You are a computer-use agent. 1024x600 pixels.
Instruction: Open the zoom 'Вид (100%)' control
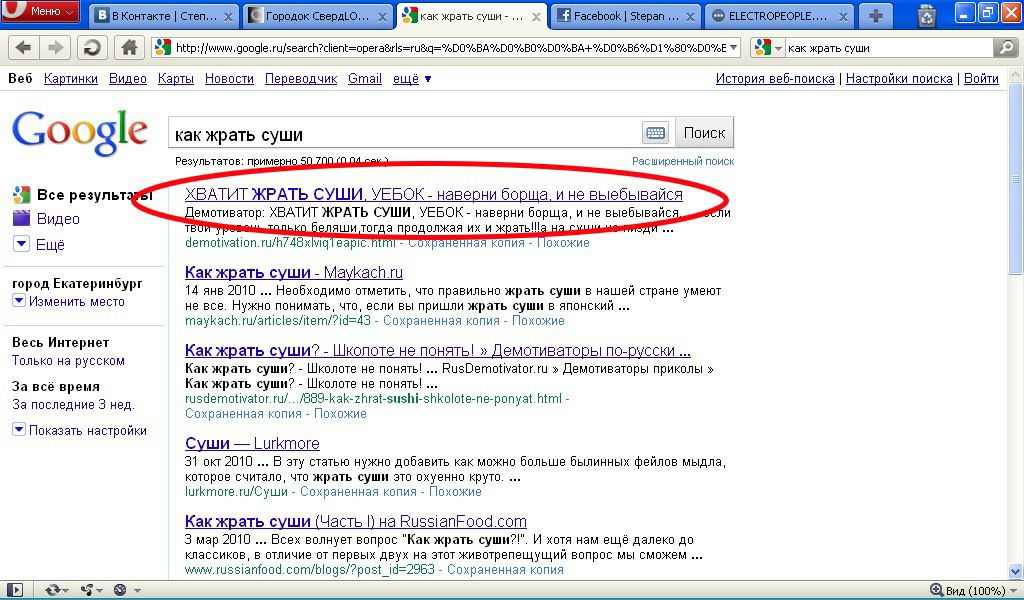[968, 590]
